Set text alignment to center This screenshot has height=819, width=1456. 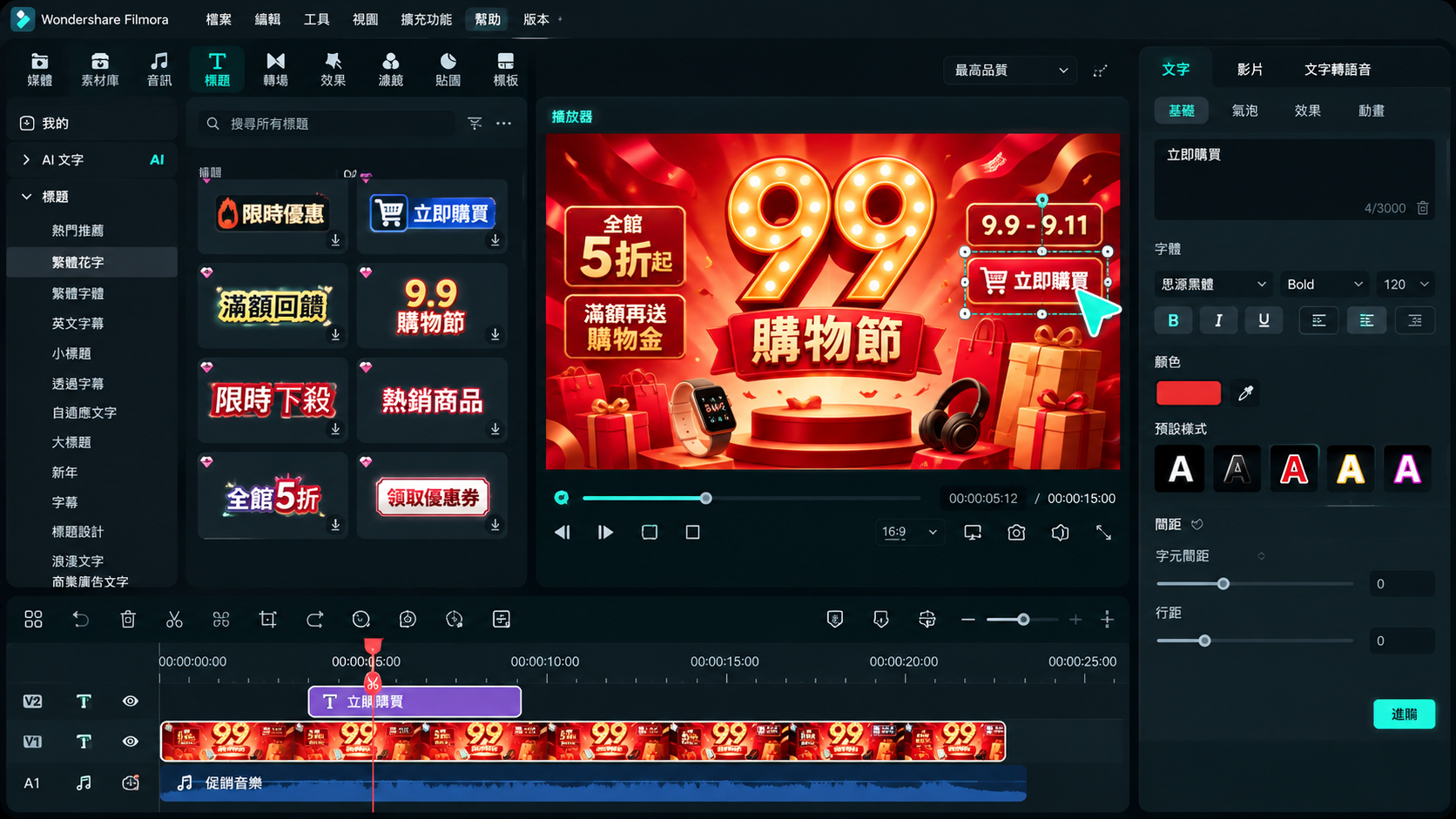pyautogui.click(x=1366, y=320)
